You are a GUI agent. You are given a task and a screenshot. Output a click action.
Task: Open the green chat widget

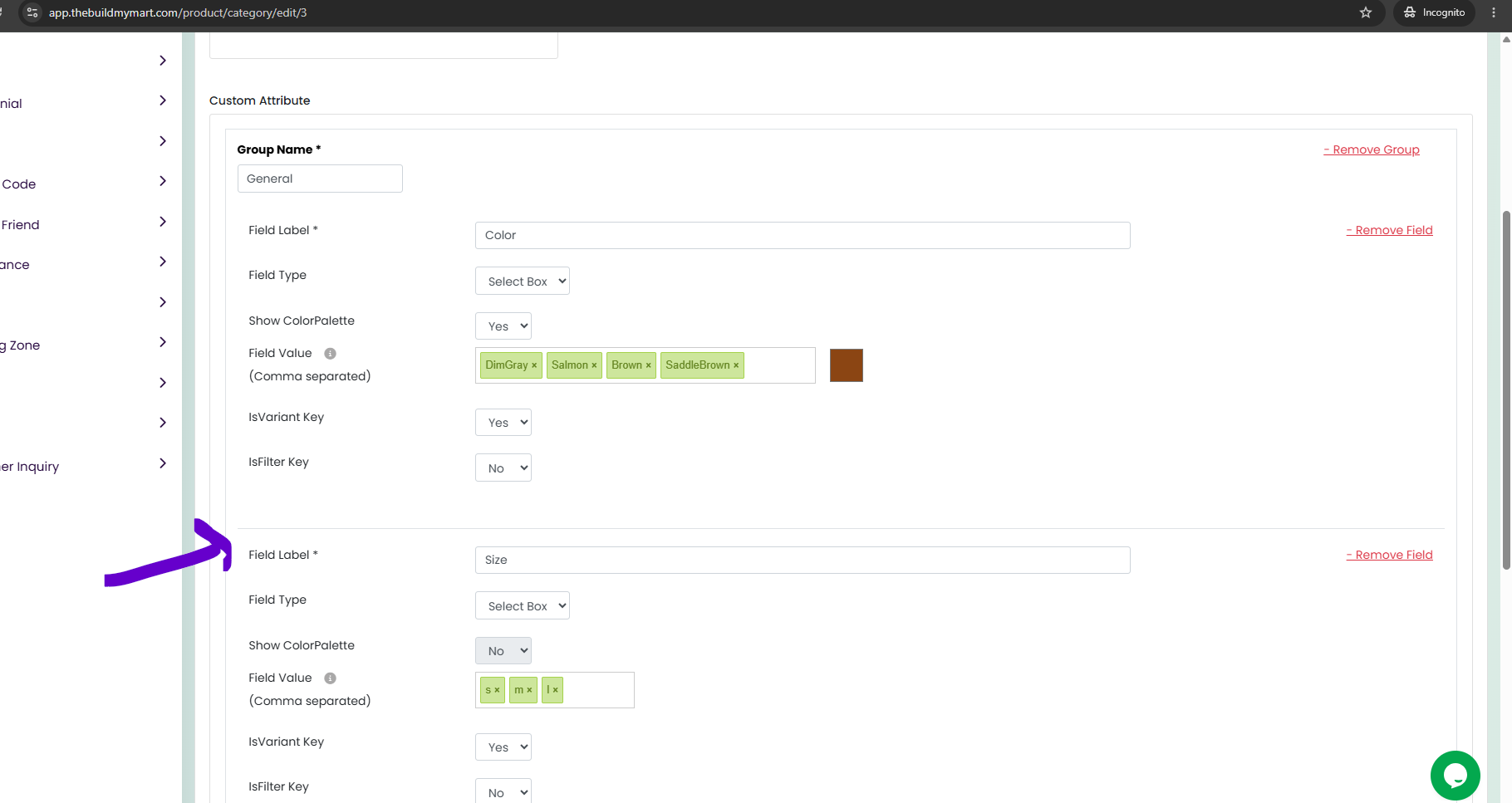point(1455,776)
